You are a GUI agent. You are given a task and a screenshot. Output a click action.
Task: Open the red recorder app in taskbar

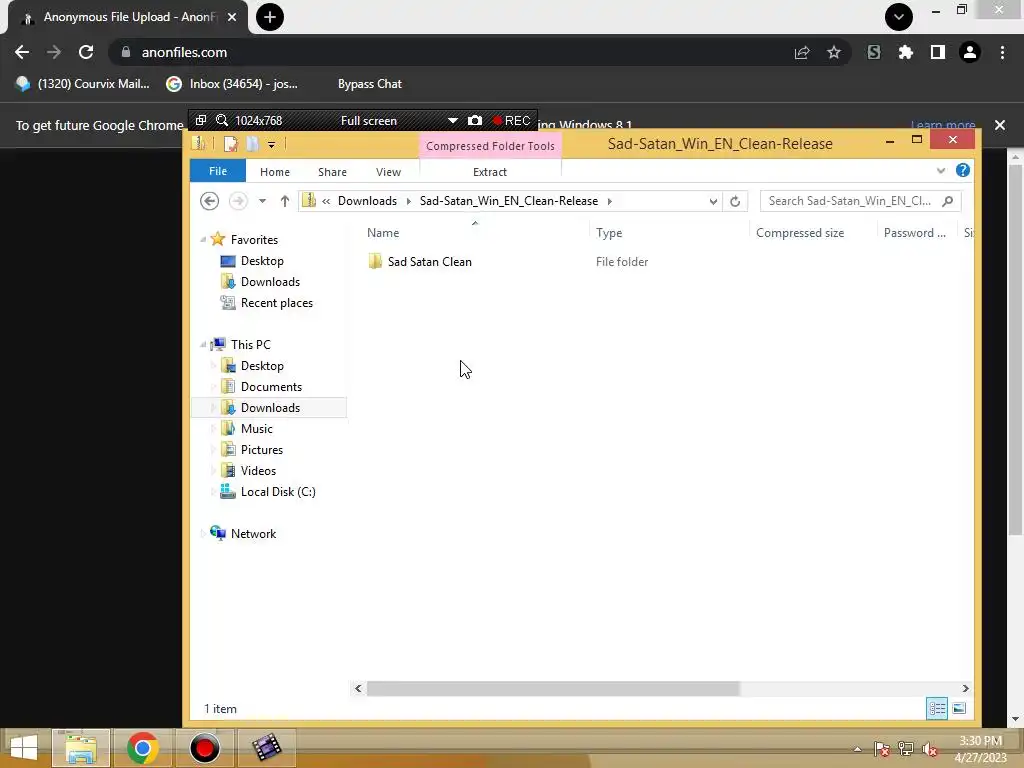(204, 748)
